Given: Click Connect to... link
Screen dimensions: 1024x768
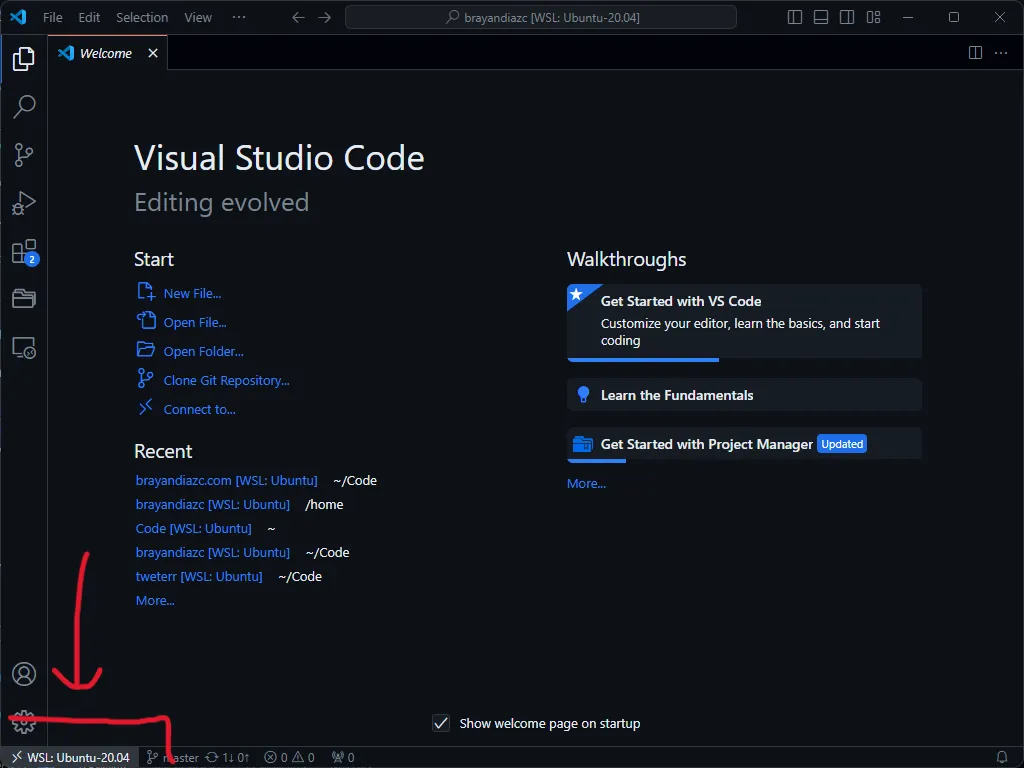Looking at the screenshot, I should click(199, 409).
